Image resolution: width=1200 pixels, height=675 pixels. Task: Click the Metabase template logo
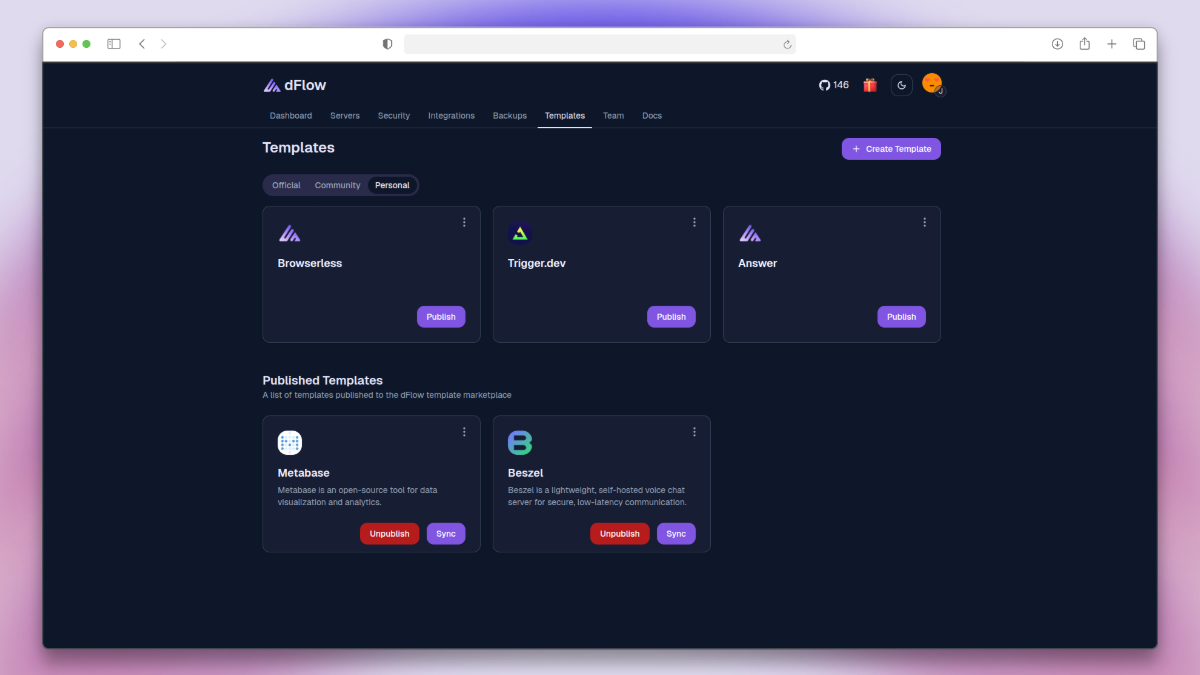point(290,442)
